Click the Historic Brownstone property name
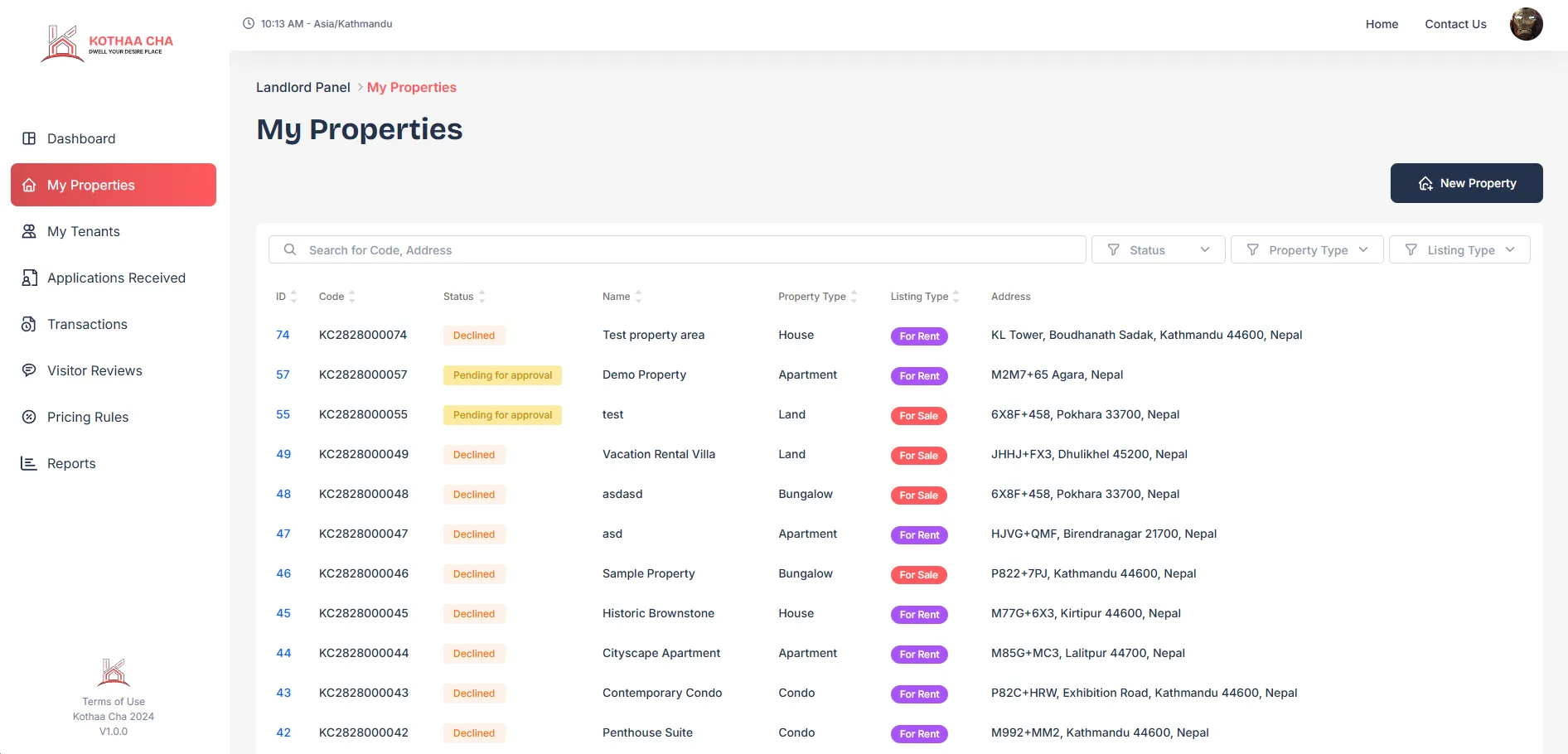1568x754 pixels. 658,613
